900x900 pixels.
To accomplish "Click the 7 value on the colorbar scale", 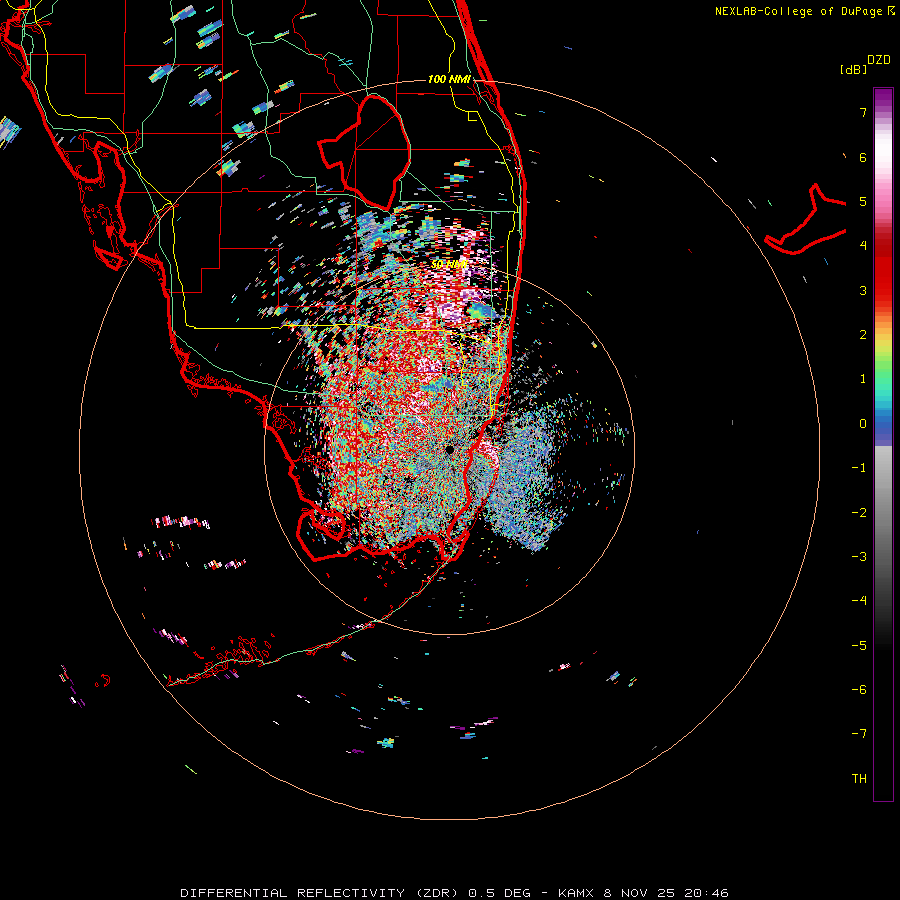I will 863,112.
